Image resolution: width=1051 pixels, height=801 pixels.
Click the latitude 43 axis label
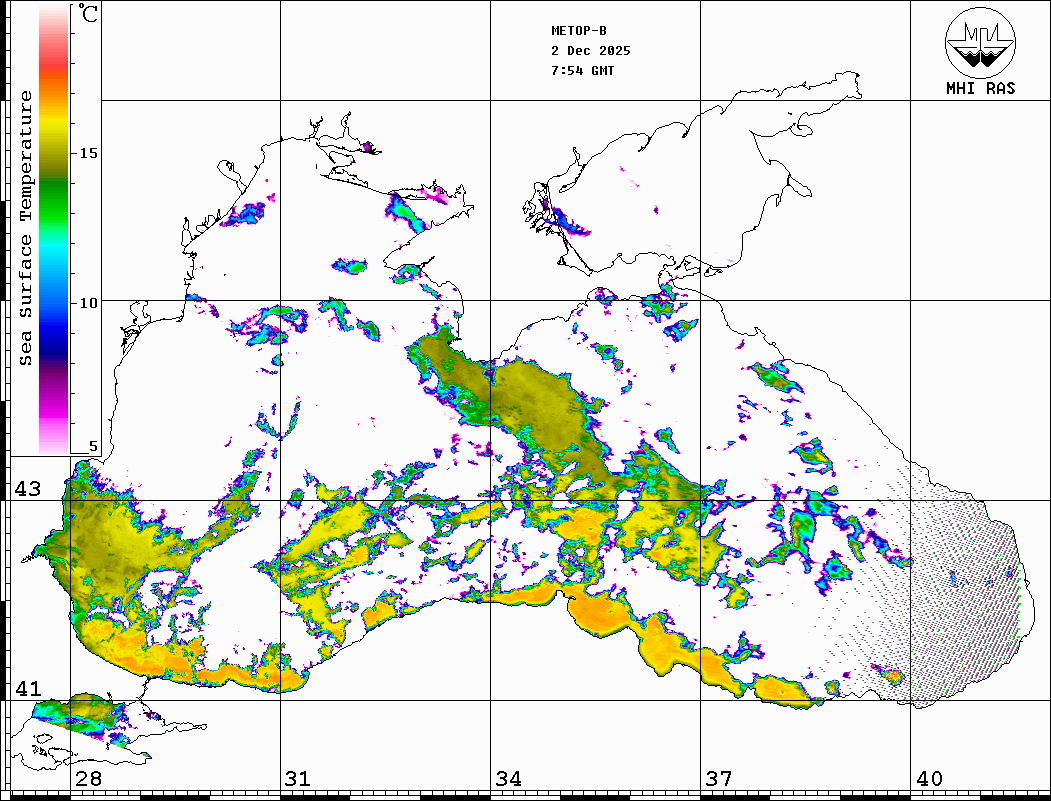pyautogui.click(x=26, y=489)
